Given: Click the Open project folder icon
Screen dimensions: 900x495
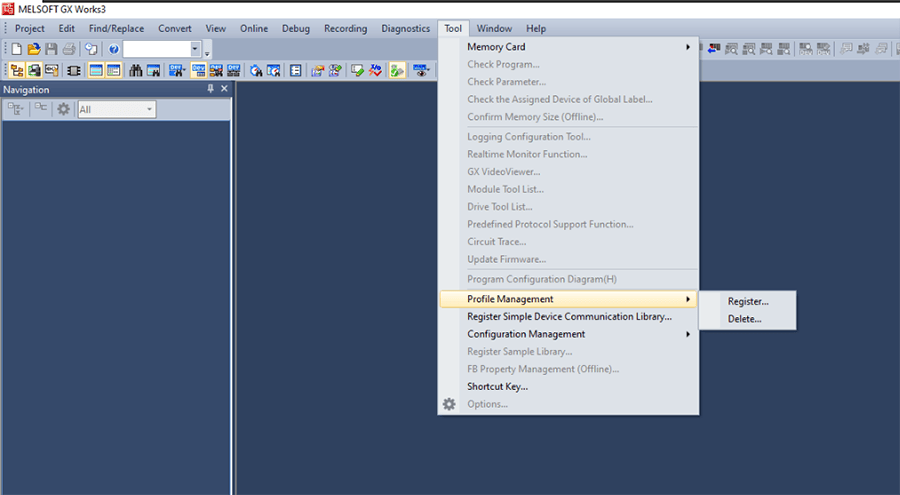Looking at the screenshot, I should (x=34, y=49).
